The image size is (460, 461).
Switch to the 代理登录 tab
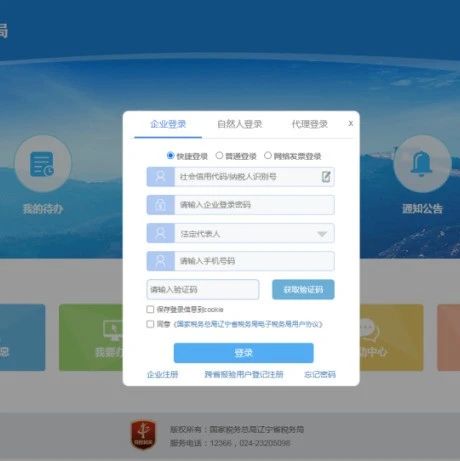(x=310, y=124)
